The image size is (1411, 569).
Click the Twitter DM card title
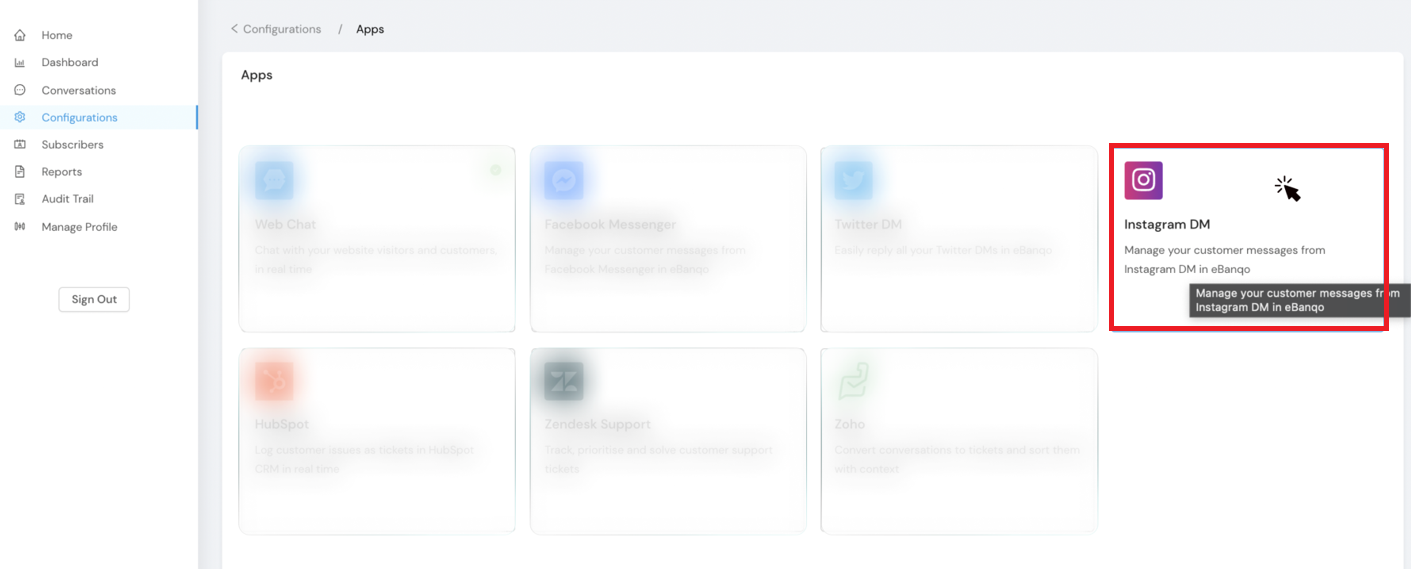[868, 224]
